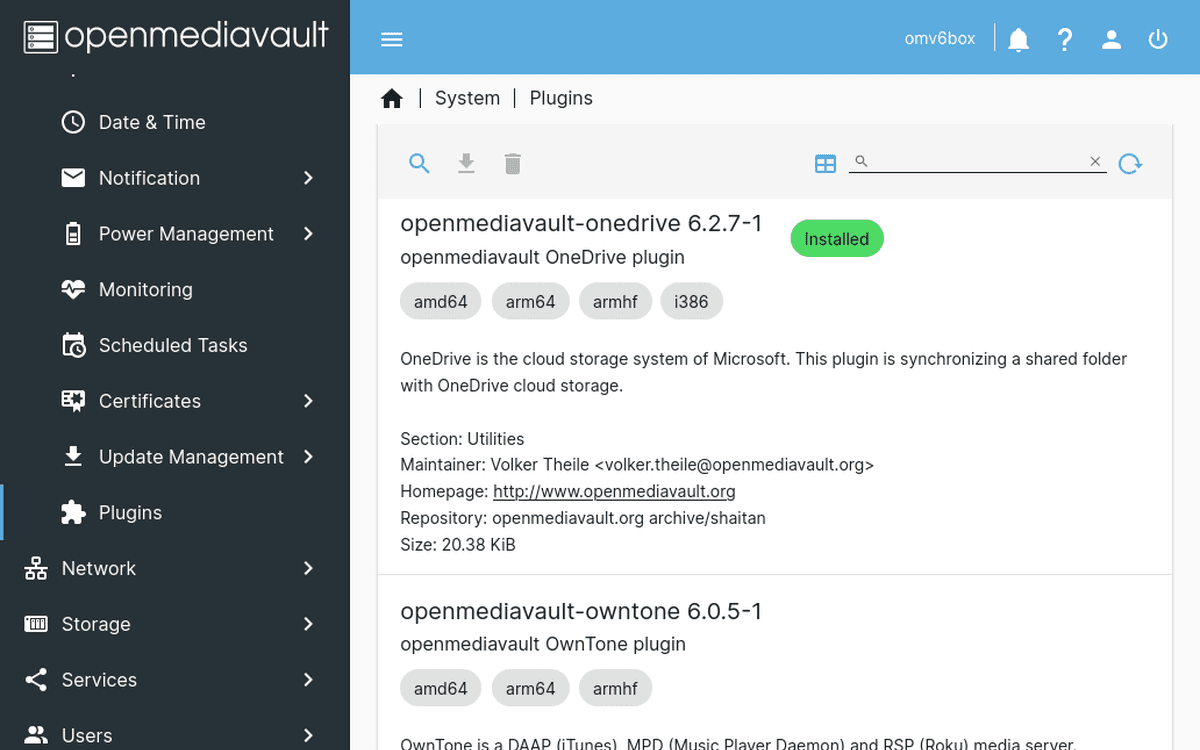Screen dimensions: 1200x750
Task: Click the Storage drive icon
Action: coord(36,624)
